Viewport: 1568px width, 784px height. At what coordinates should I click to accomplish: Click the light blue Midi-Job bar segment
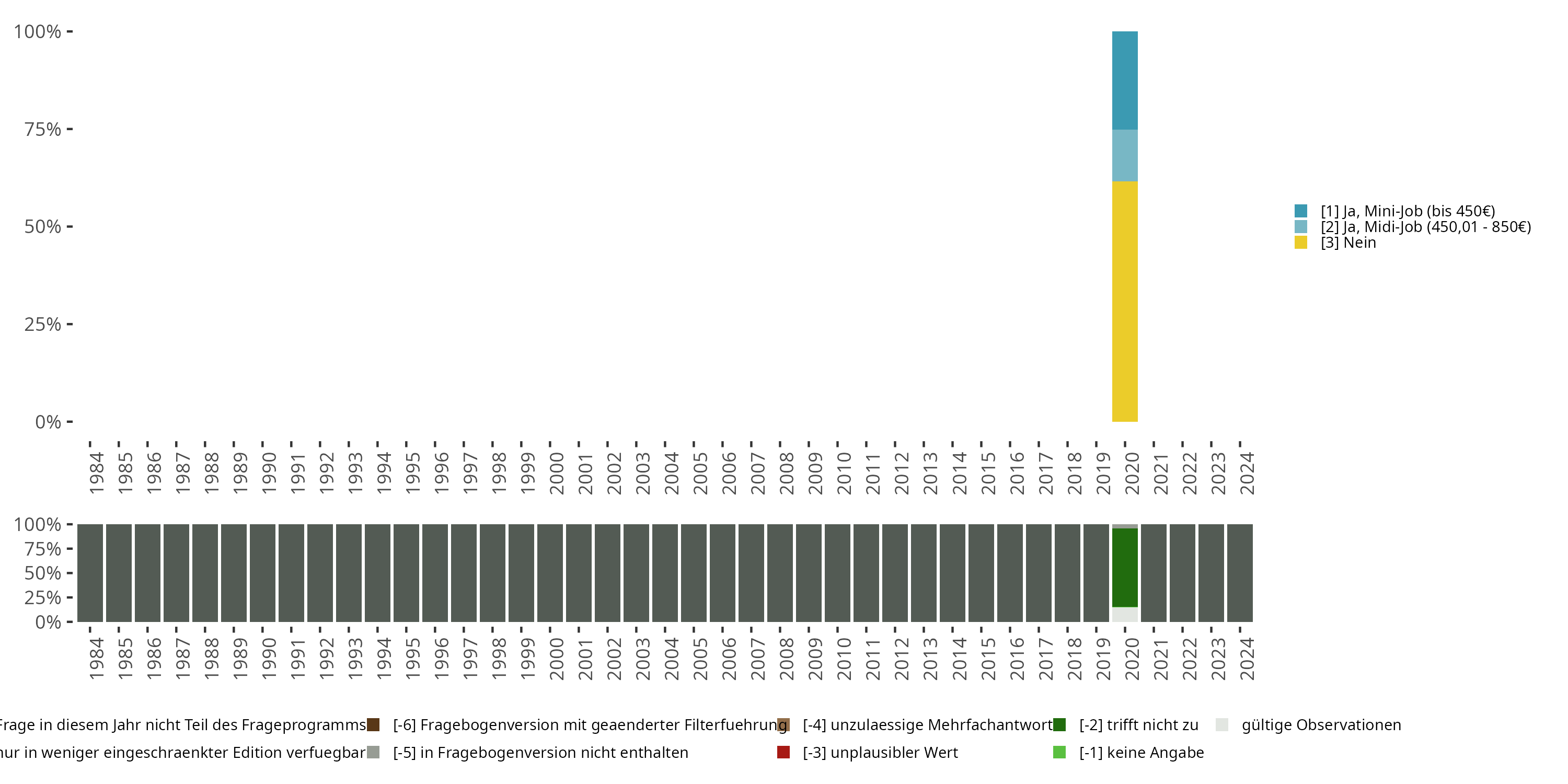1124,155
